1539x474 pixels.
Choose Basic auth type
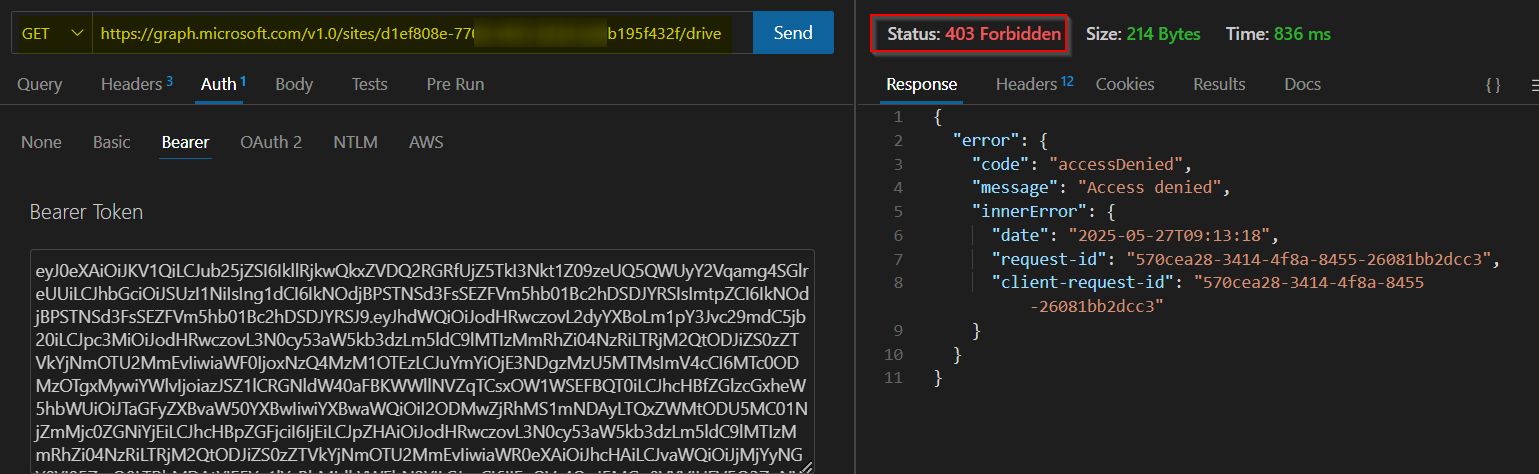(112, 142)
